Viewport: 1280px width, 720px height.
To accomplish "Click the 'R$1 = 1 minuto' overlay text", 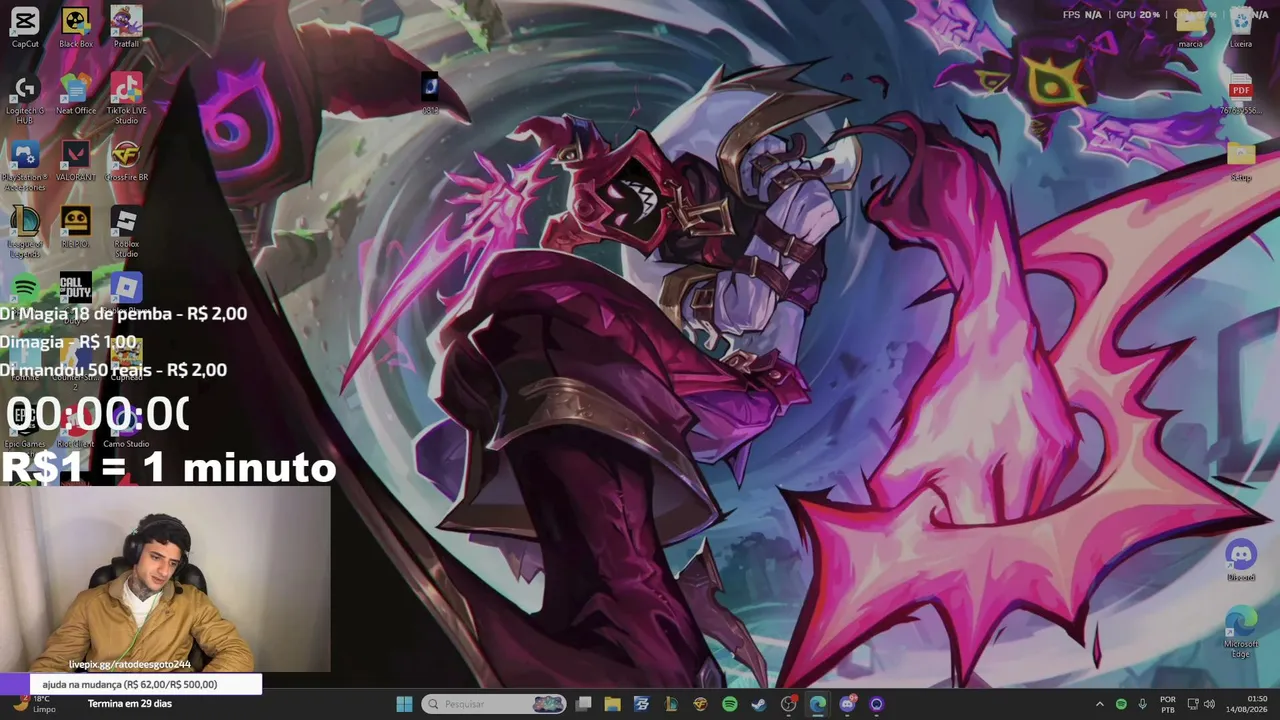I will 168,467.
